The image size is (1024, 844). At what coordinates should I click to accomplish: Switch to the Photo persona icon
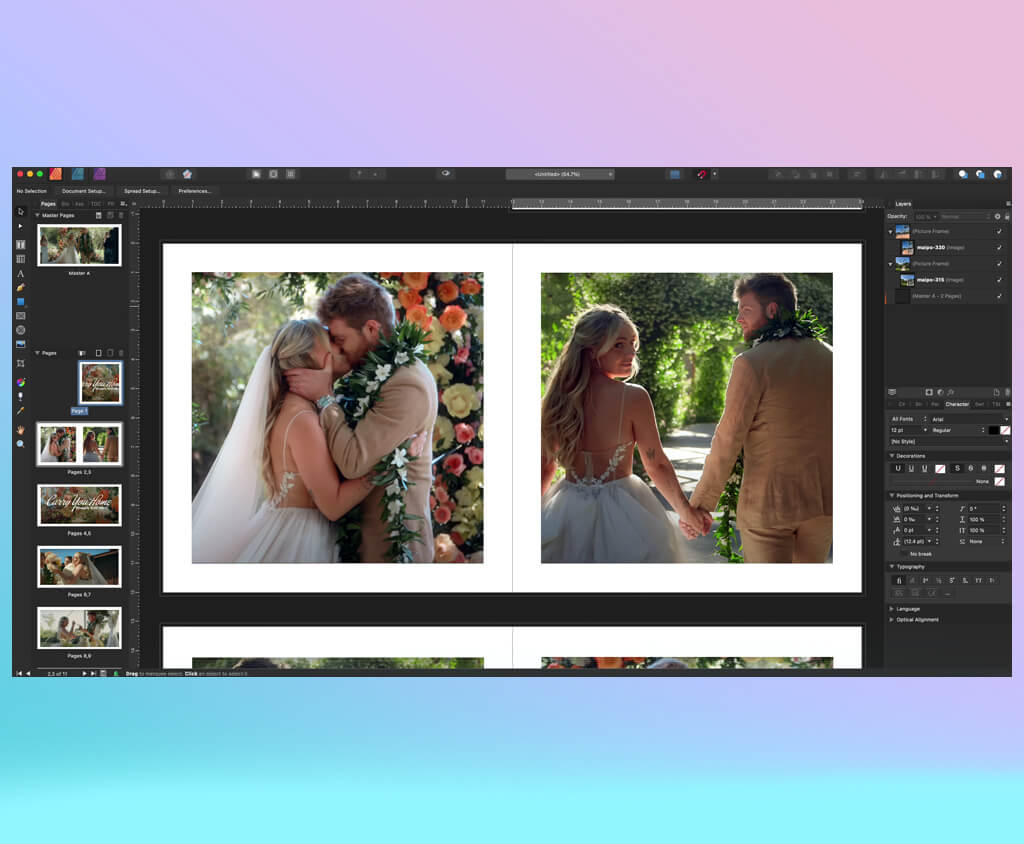pos(99,174)
